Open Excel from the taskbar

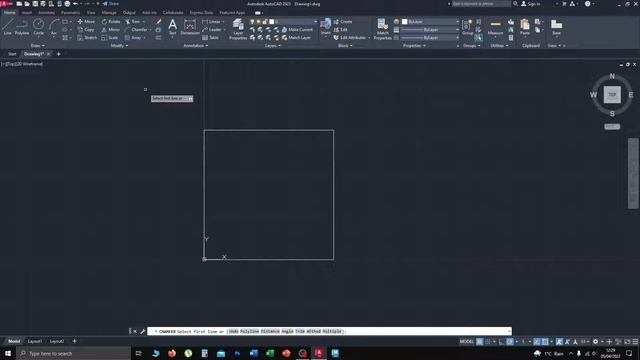click(270, 353)
